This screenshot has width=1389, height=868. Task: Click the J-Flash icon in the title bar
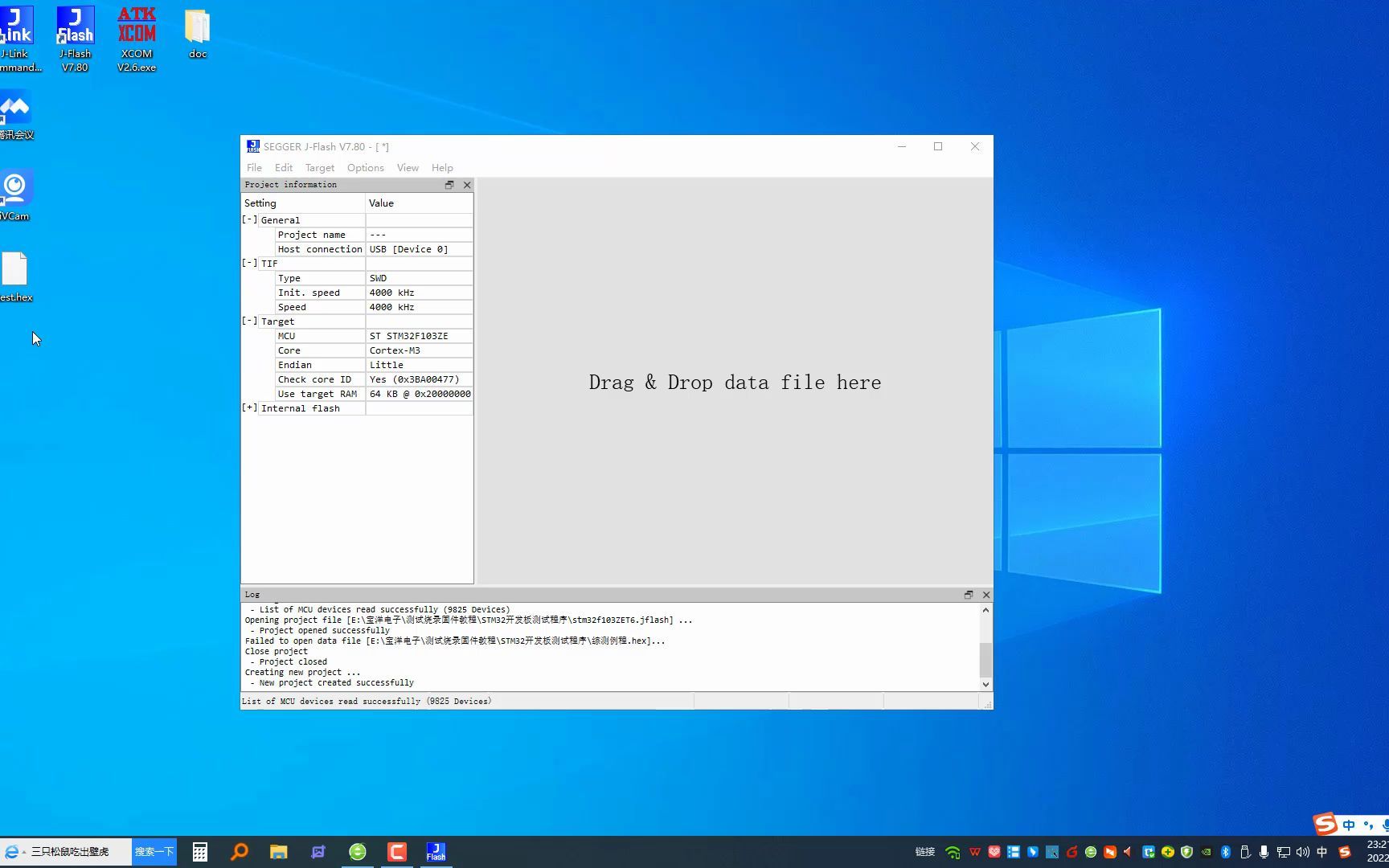pyautogui.click(x=253, y=146)
